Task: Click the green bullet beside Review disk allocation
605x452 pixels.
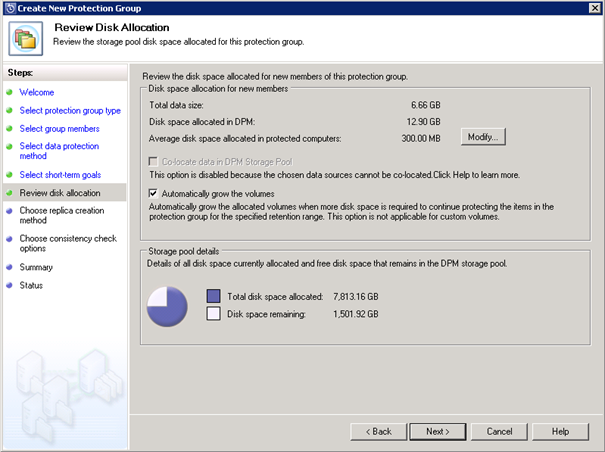Action: (9, 192)
